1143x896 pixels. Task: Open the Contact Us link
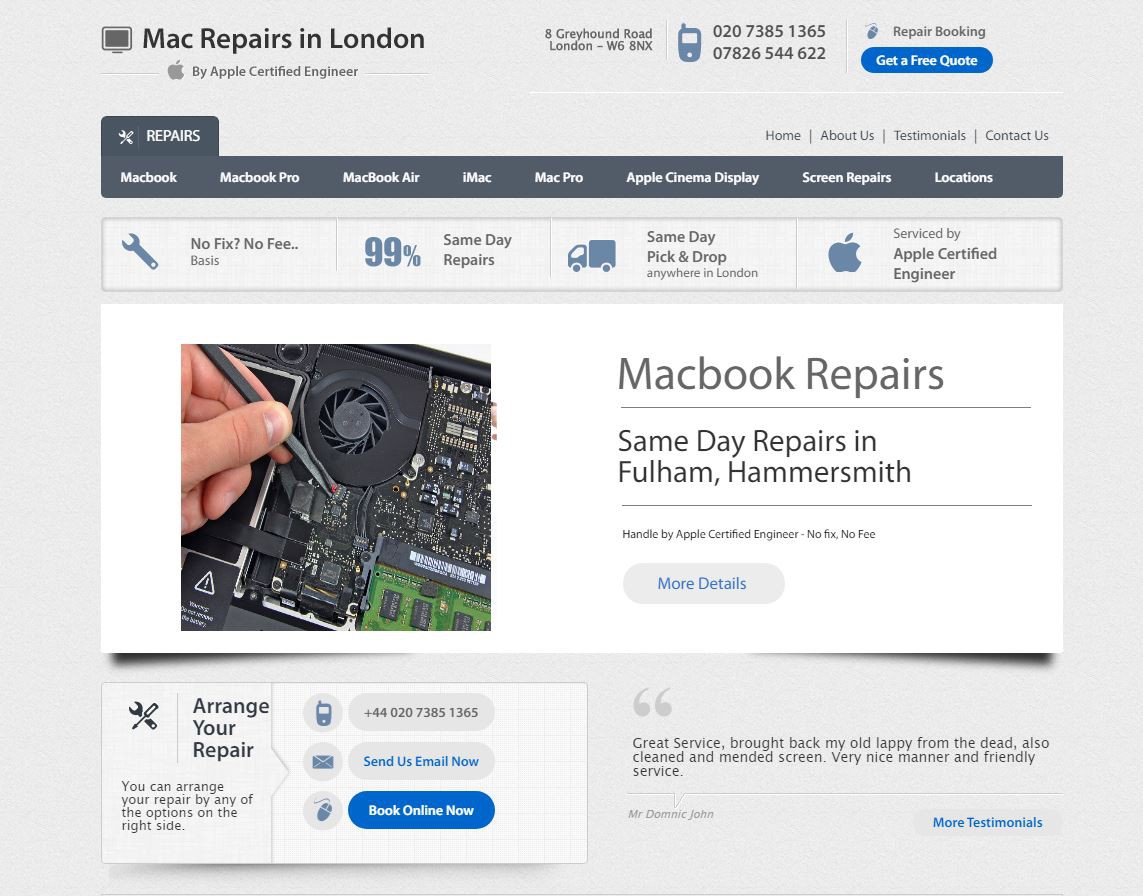tap(1017, 136)
